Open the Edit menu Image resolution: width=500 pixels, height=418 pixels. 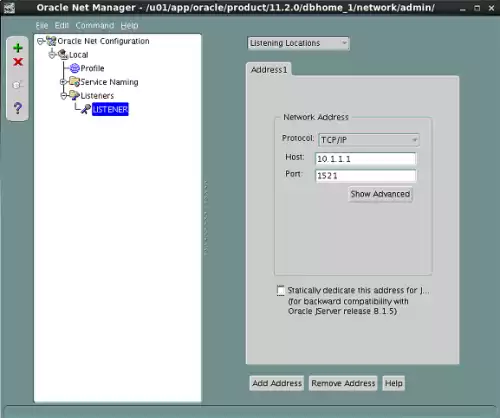pos(62,26)
